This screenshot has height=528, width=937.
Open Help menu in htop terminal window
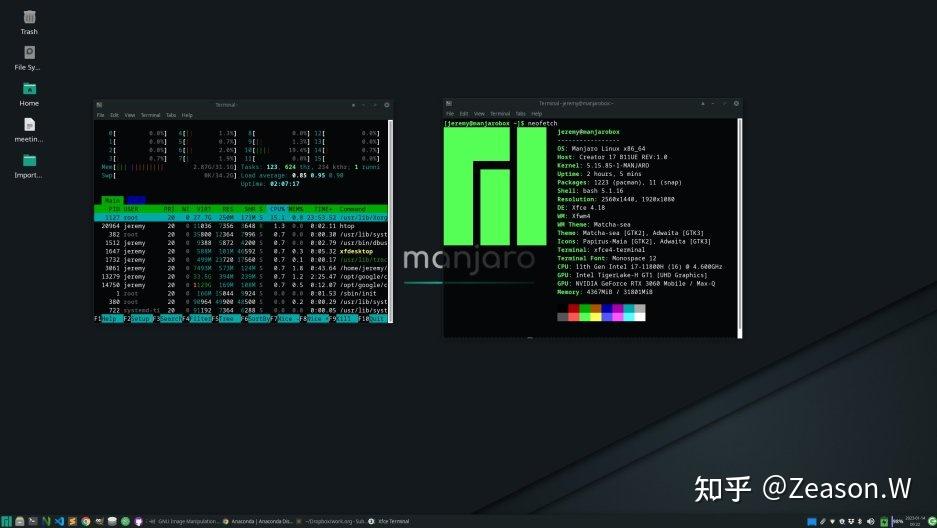187,115
